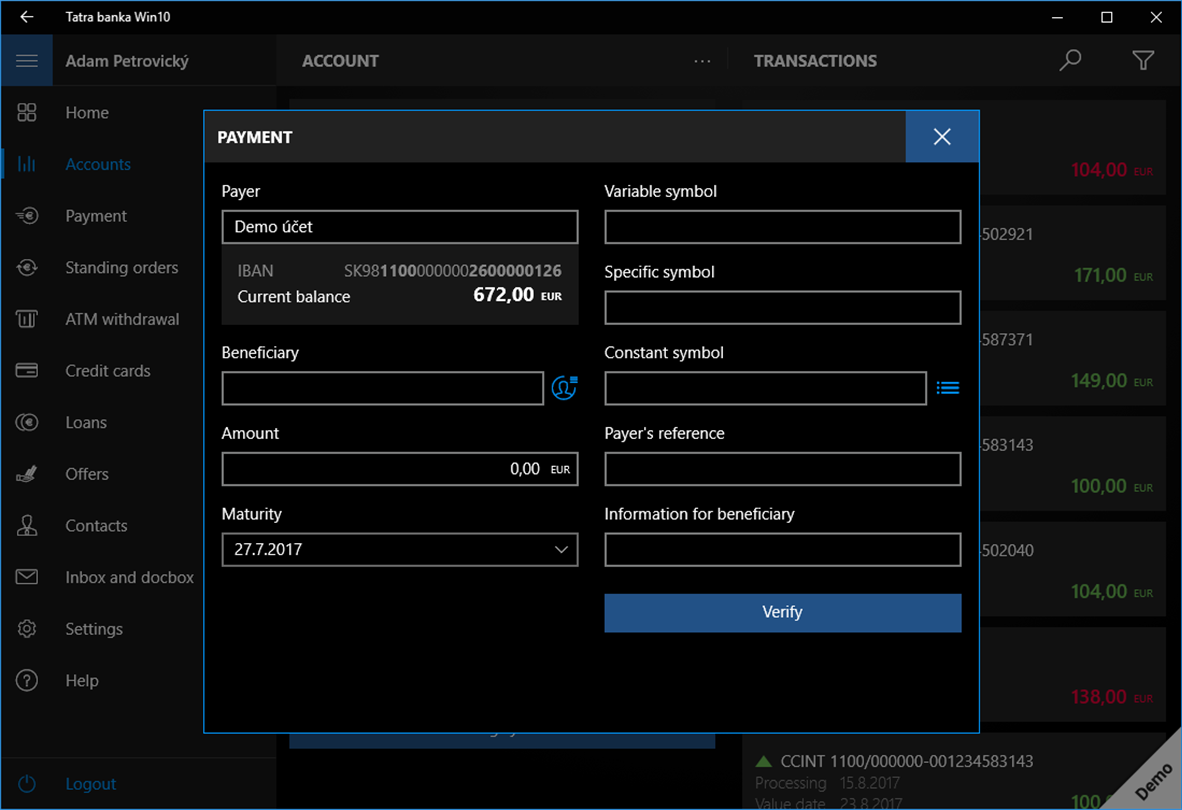Focus the Specific symbol field

pyautogui.click(x=782, y=307)
